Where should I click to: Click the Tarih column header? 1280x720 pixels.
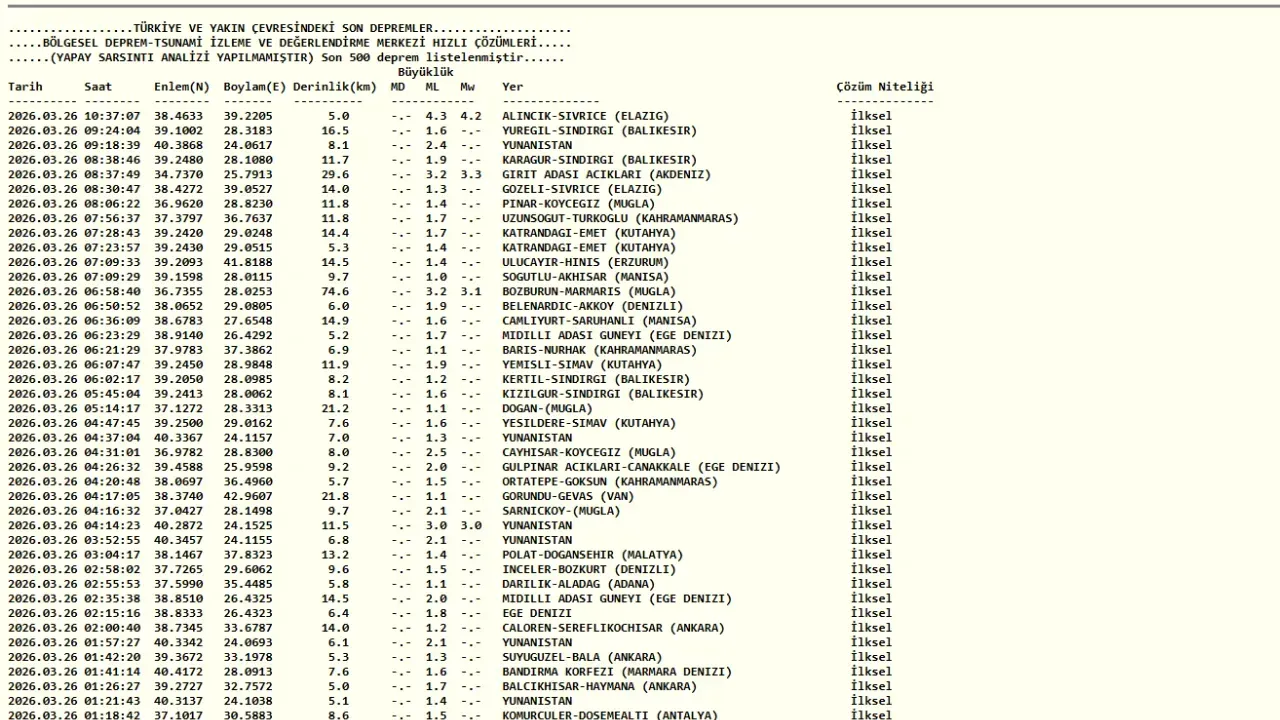click(26, 87)
